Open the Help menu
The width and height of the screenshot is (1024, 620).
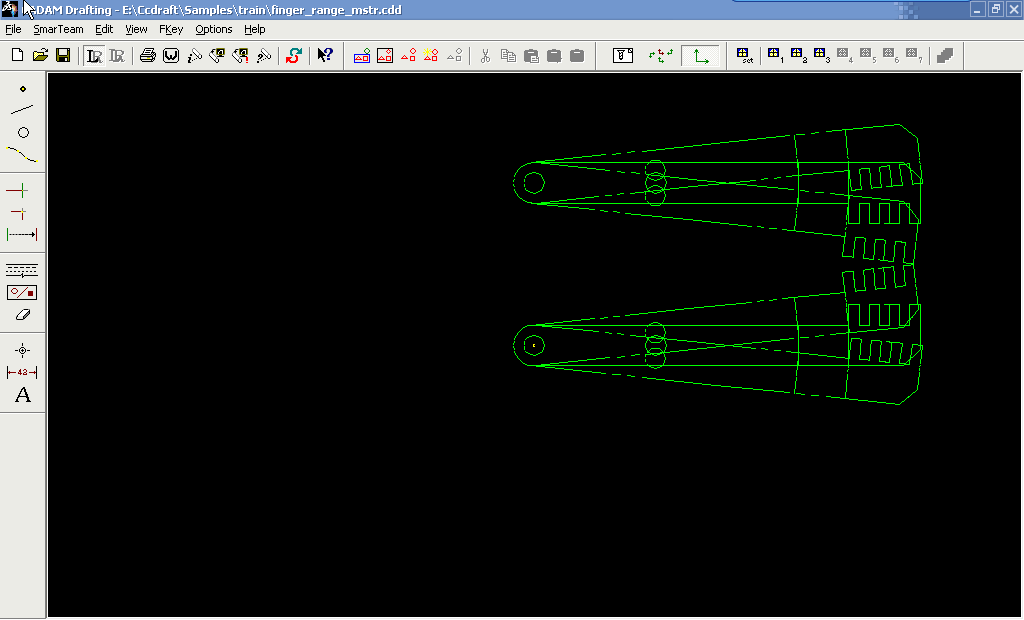click(255, 29)
